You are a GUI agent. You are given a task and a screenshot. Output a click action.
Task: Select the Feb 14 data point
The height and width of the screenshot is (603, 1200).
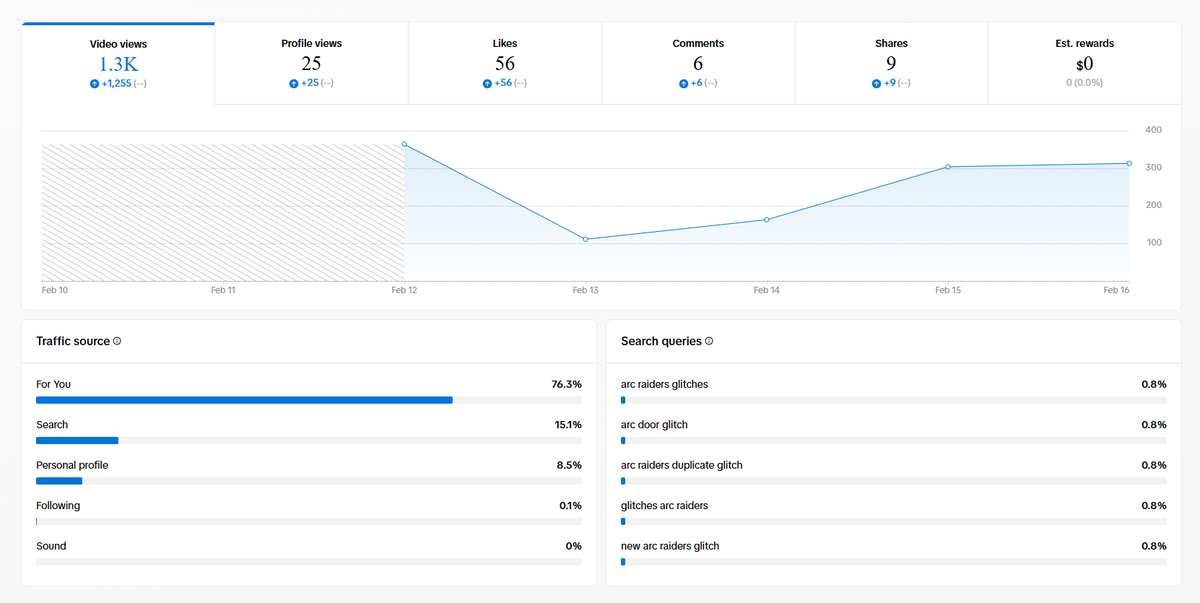coord(767,220)
